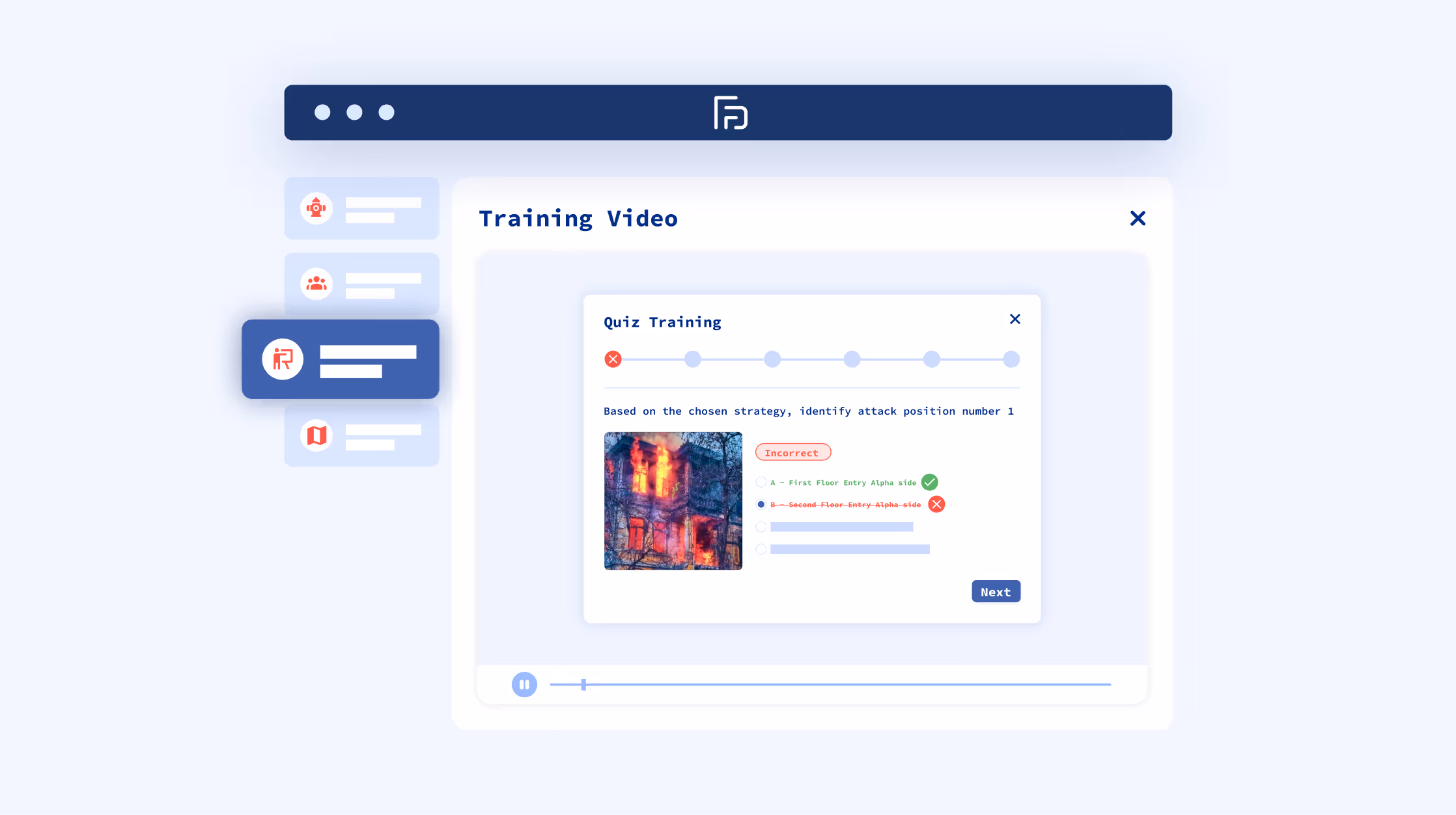Select the third blank answer radio button
The height and width of the screenshot is (815, 1456).
pos(761,527)
